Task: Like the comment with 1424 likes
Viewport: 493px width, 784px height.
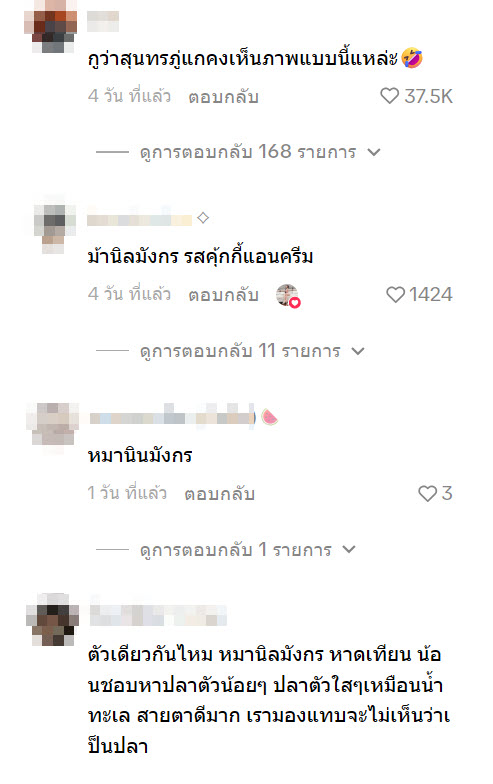Action: 395,294
